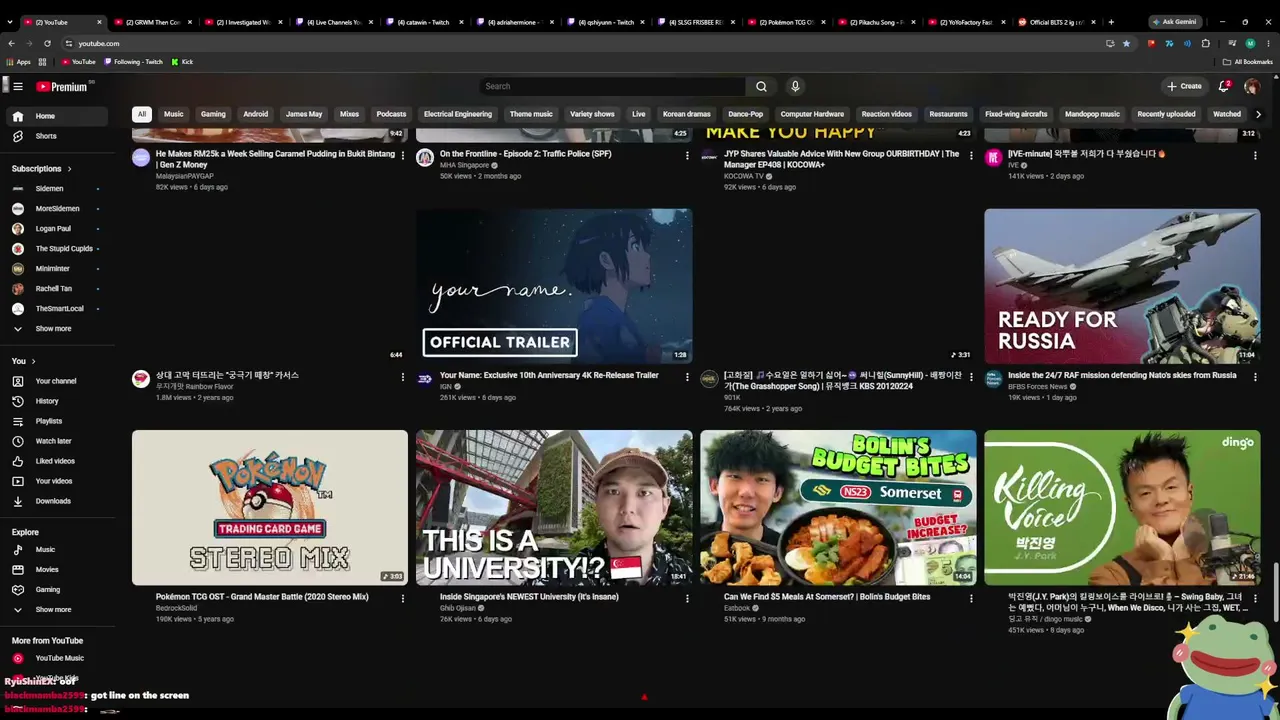Open the Logan Paul subscription channel
Screen dimensions: 1280x720
[x=56, y=228]
